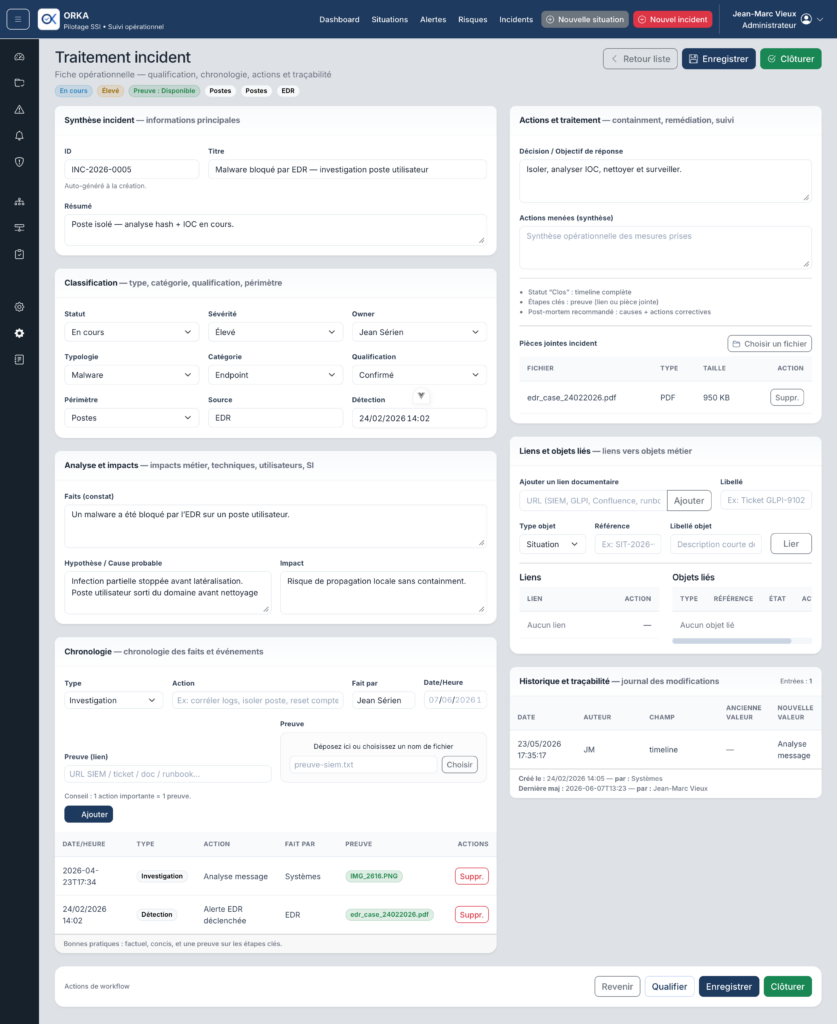Click the Qualifier workflow button
This screenshot has width=837, height=1024.
point(669,986)
